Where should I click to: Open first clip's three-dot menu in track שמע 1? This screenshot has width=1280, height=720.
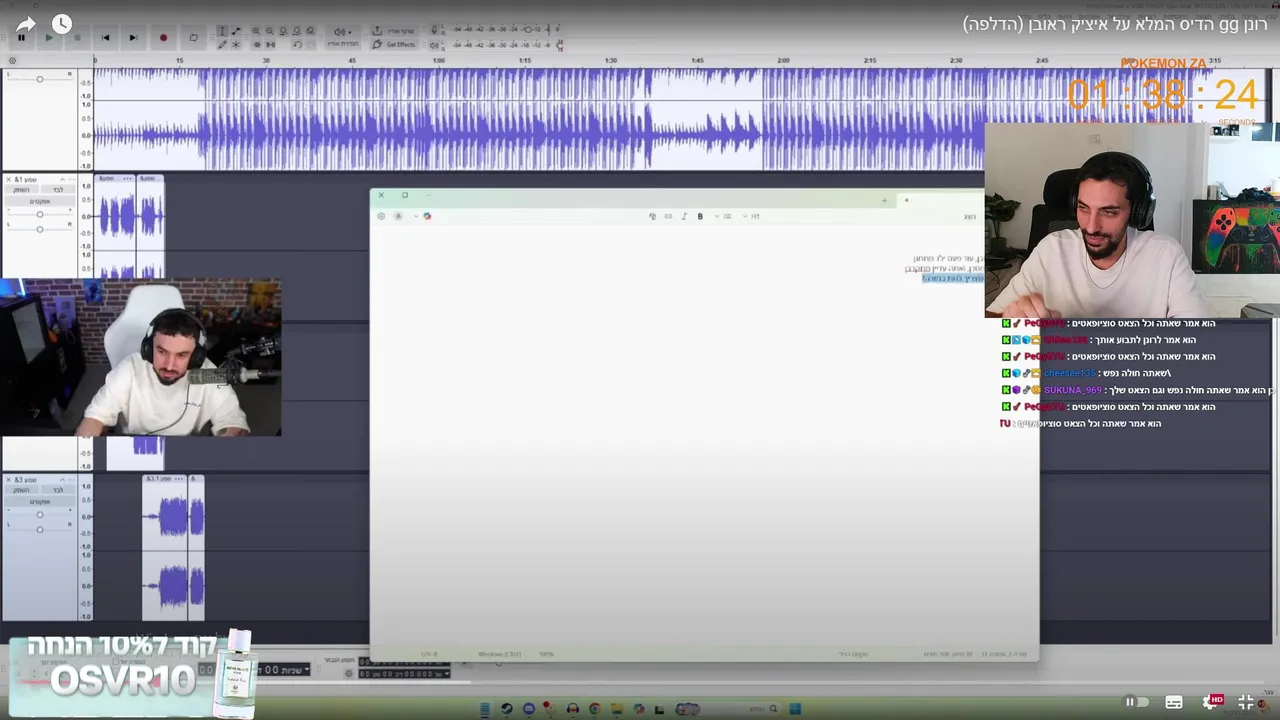(127, 178)
